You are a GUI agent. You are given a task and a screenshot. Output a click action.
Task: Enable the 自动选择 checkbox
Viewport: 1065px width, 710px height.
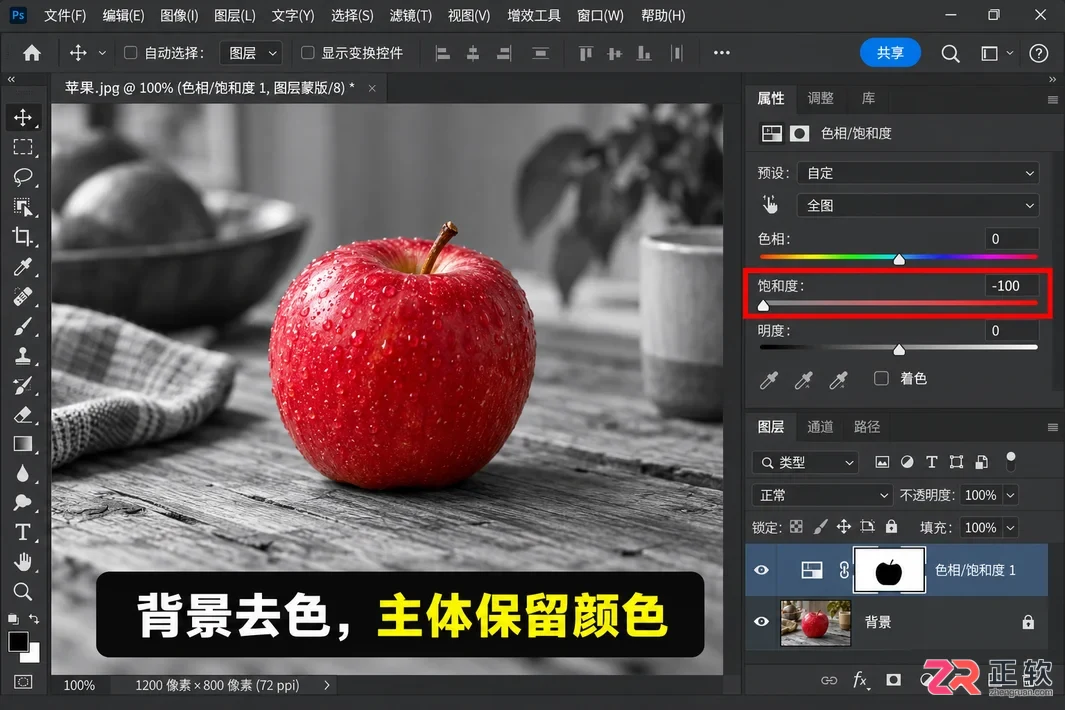tap(130, 52)
